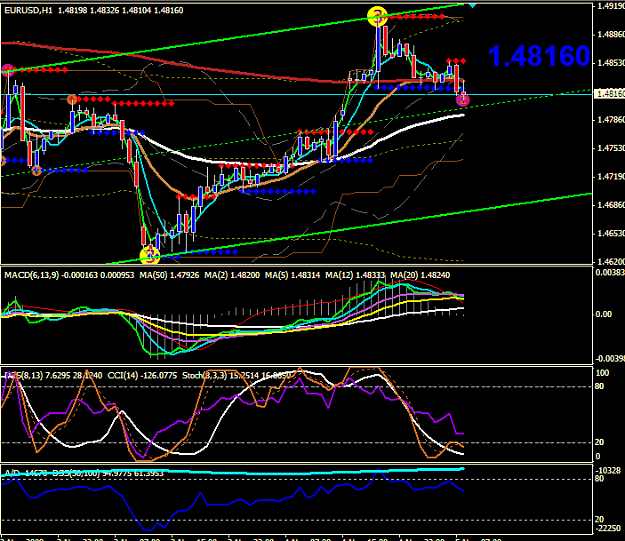Click the highlighted current price tag on the price axis
This screenshot has height=541, width=625.
pos(609,94)
